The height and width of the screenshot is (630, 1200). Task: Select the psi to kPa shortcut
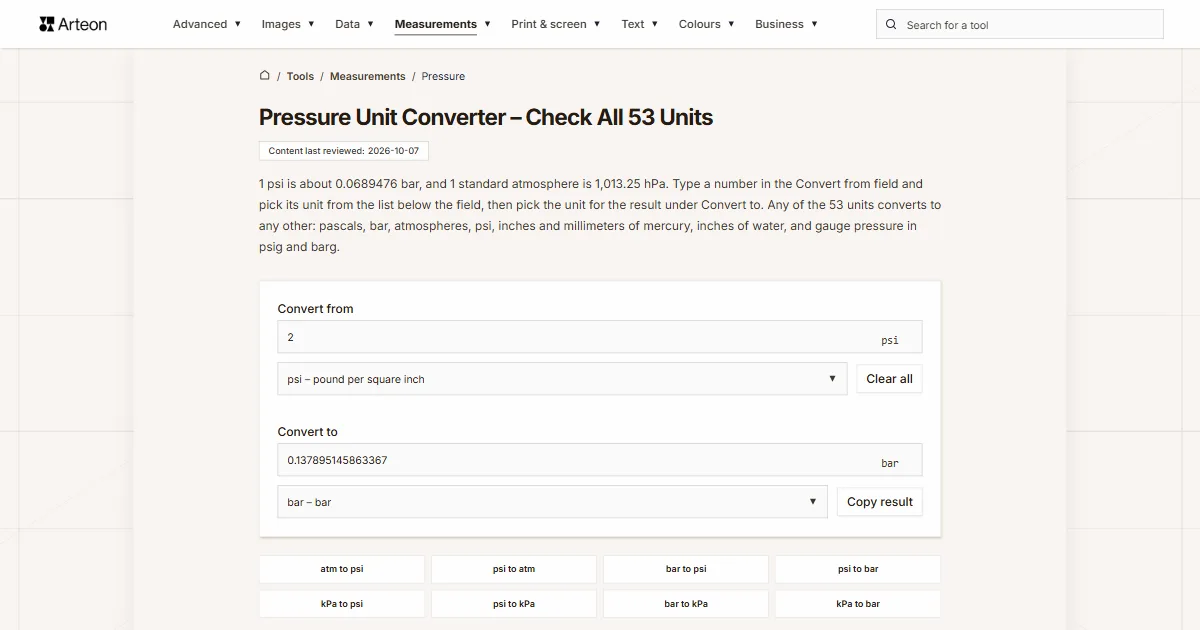pos(514,604)
